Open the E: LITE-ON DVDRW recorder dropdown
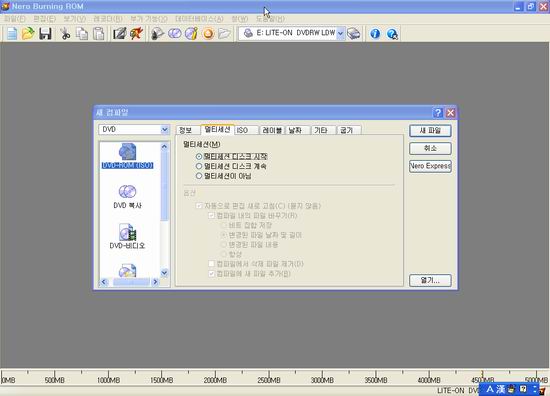 pos(340,34)
